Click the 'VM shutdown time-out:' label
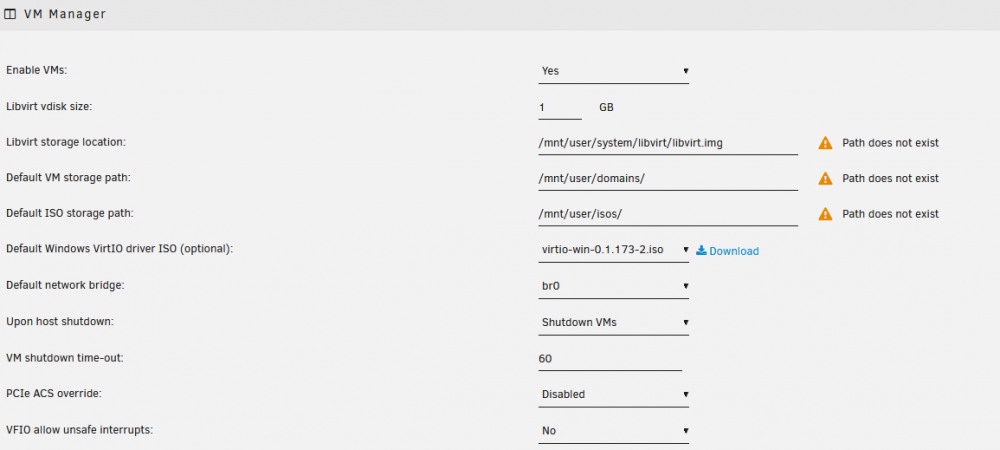 pyautogui.click(x=64, y=358)
